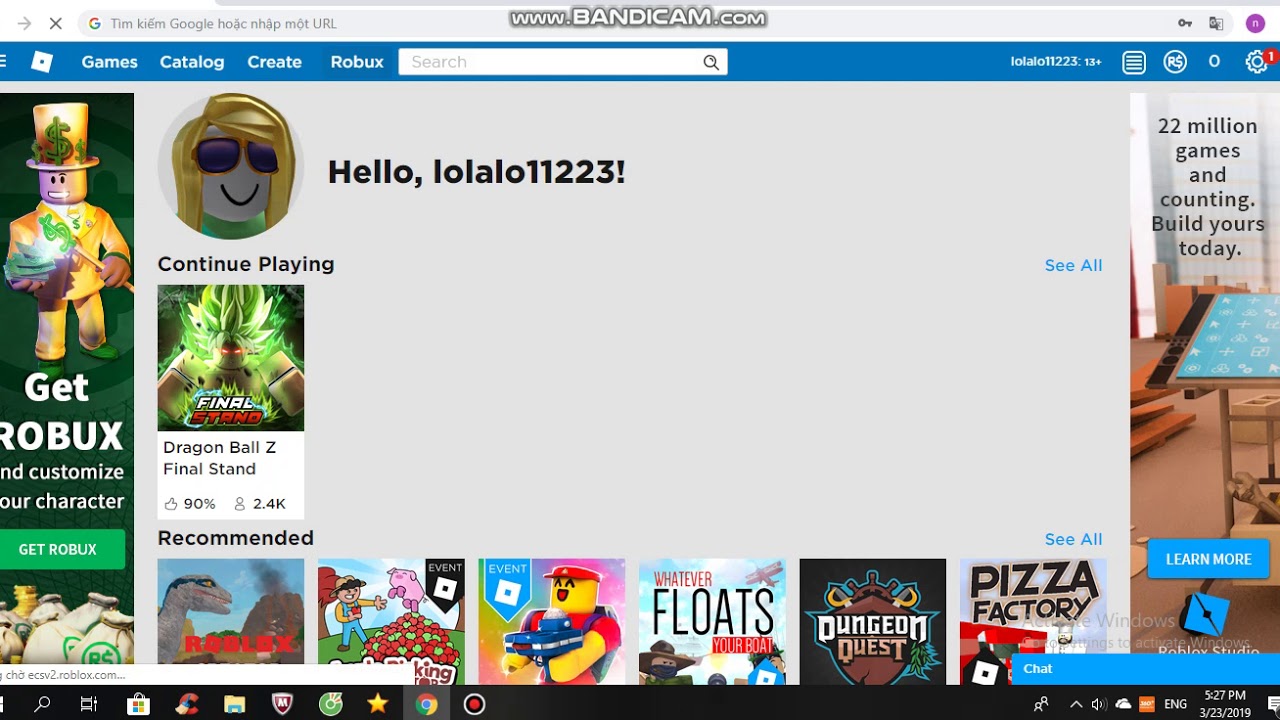The image size is (1280, 720).
Task: Click the volume speaker icon
Action: [1098, 704]
